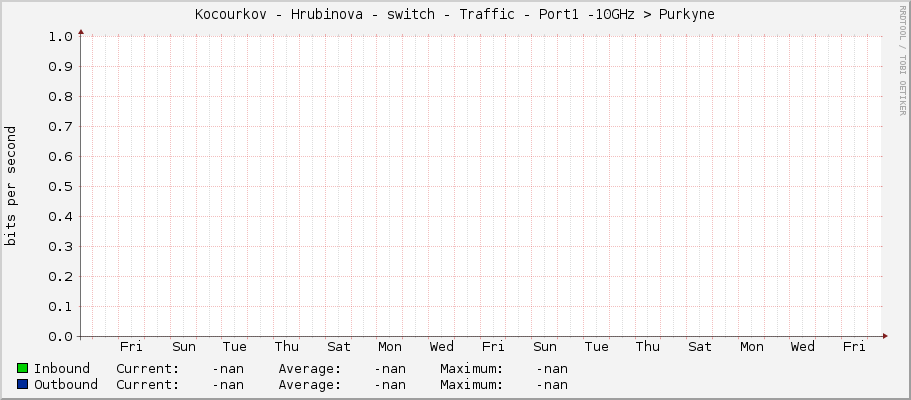The image size is (911, 400).
Task: Click 'Average:' in the Inbound row
Action: pos(309,369)
